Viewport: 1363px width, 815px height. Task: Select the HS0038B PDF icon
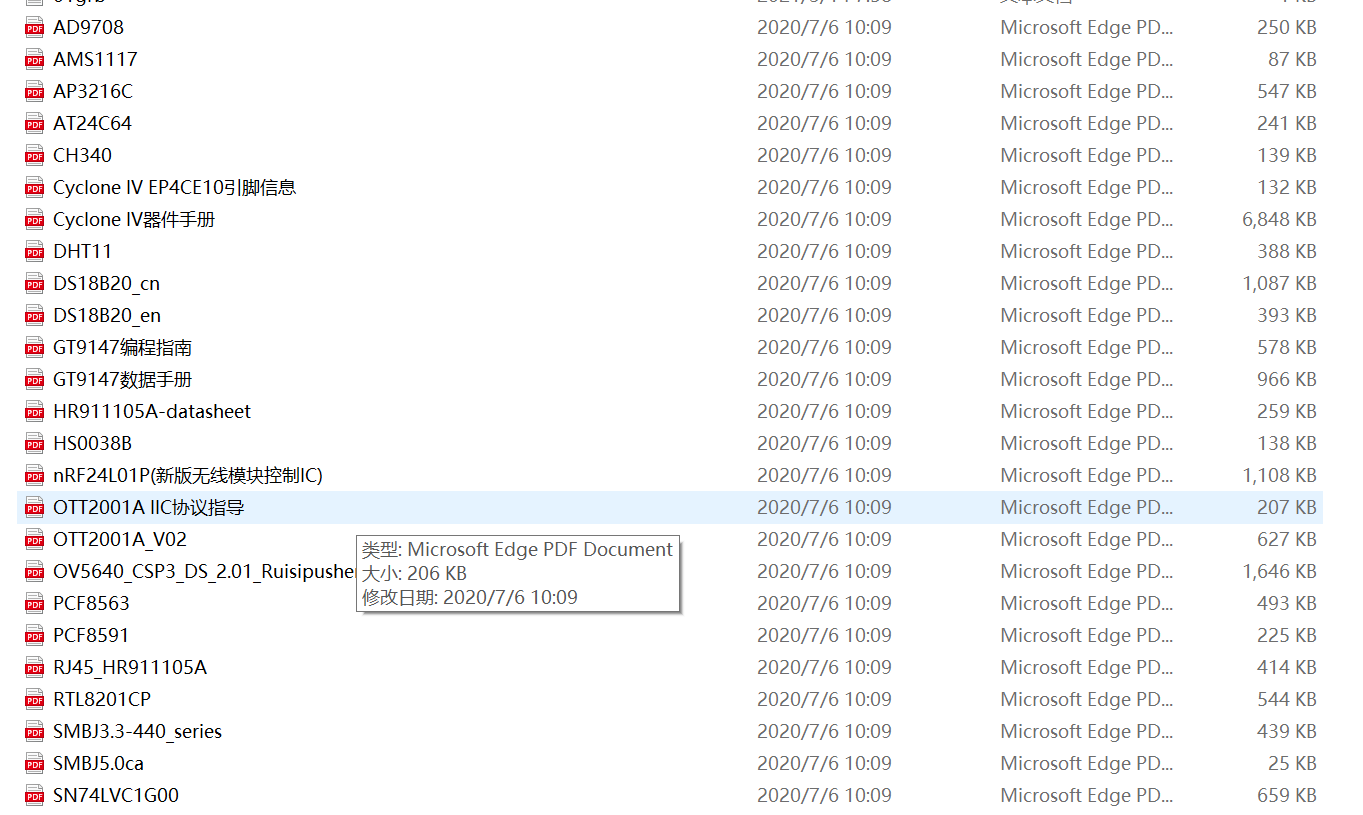pos(35,444)
